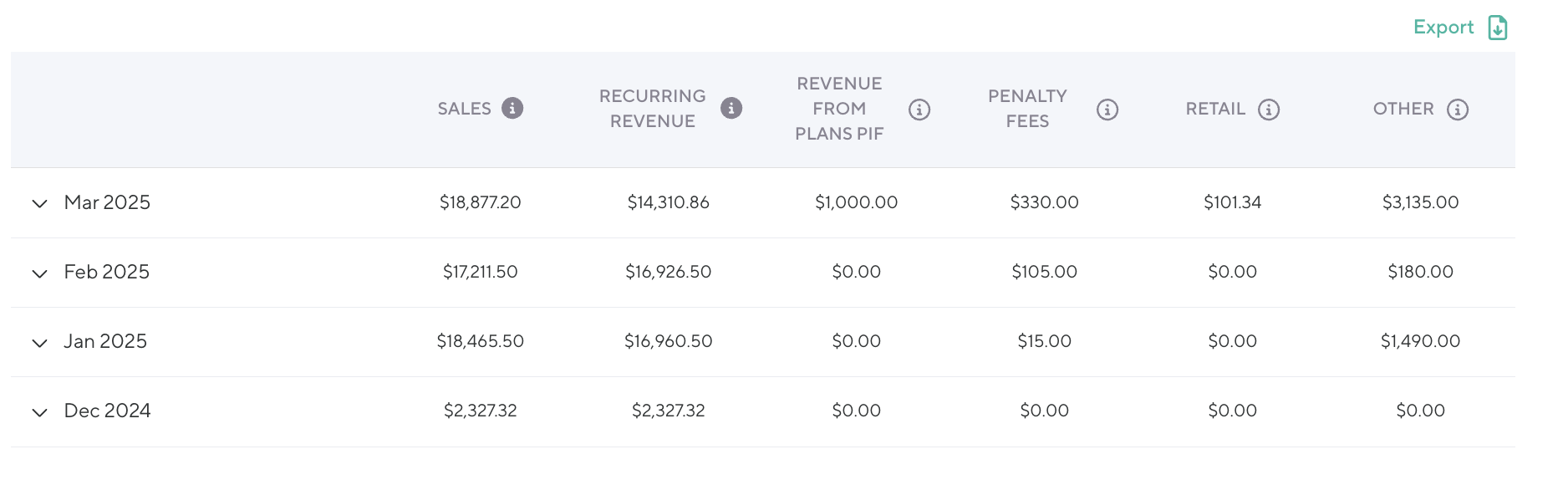Click the Sales info icon
The width and height of the screenshot is (1568, 490).
pyautogui.click(x=512, y=108)
